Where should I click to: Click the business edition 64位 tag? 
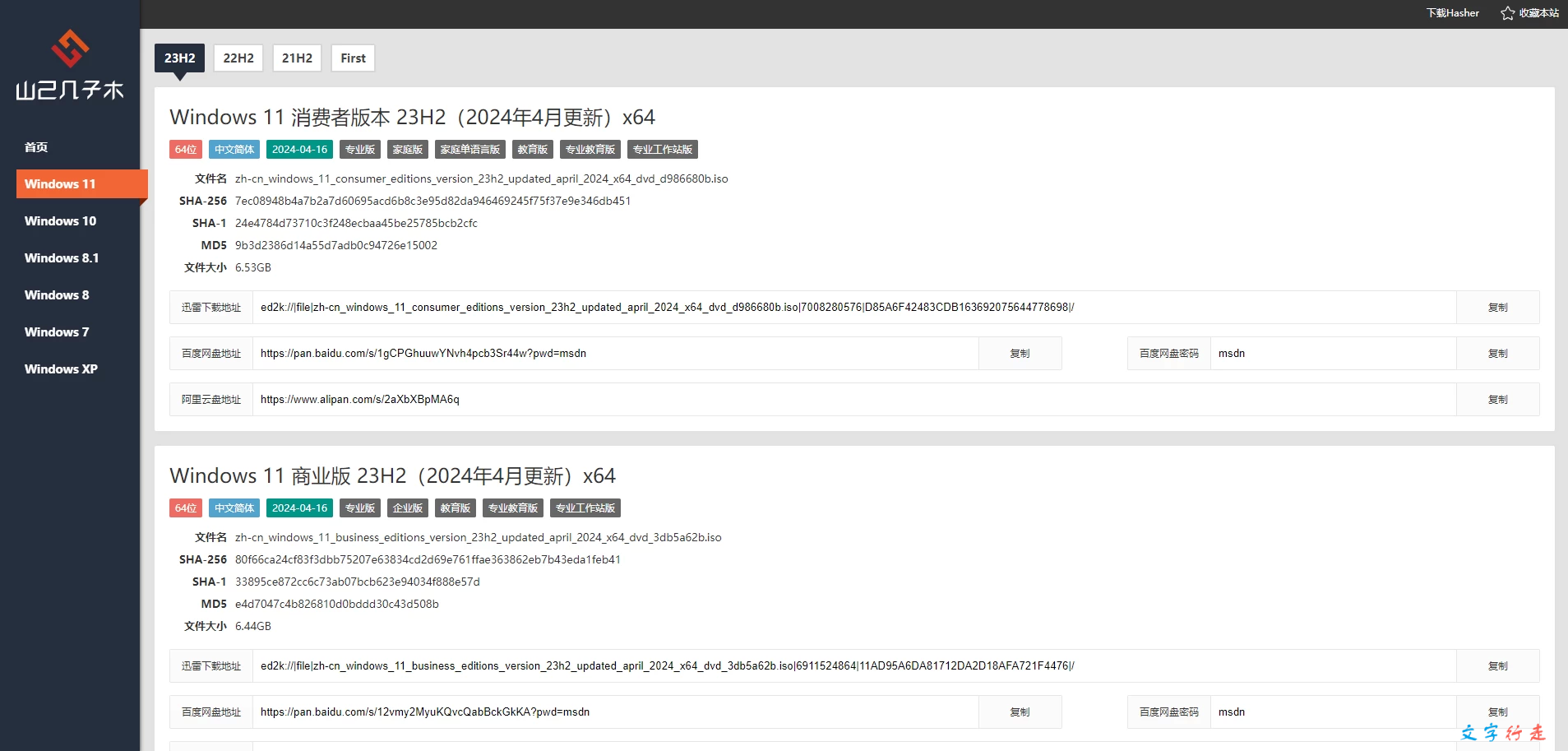186,508
